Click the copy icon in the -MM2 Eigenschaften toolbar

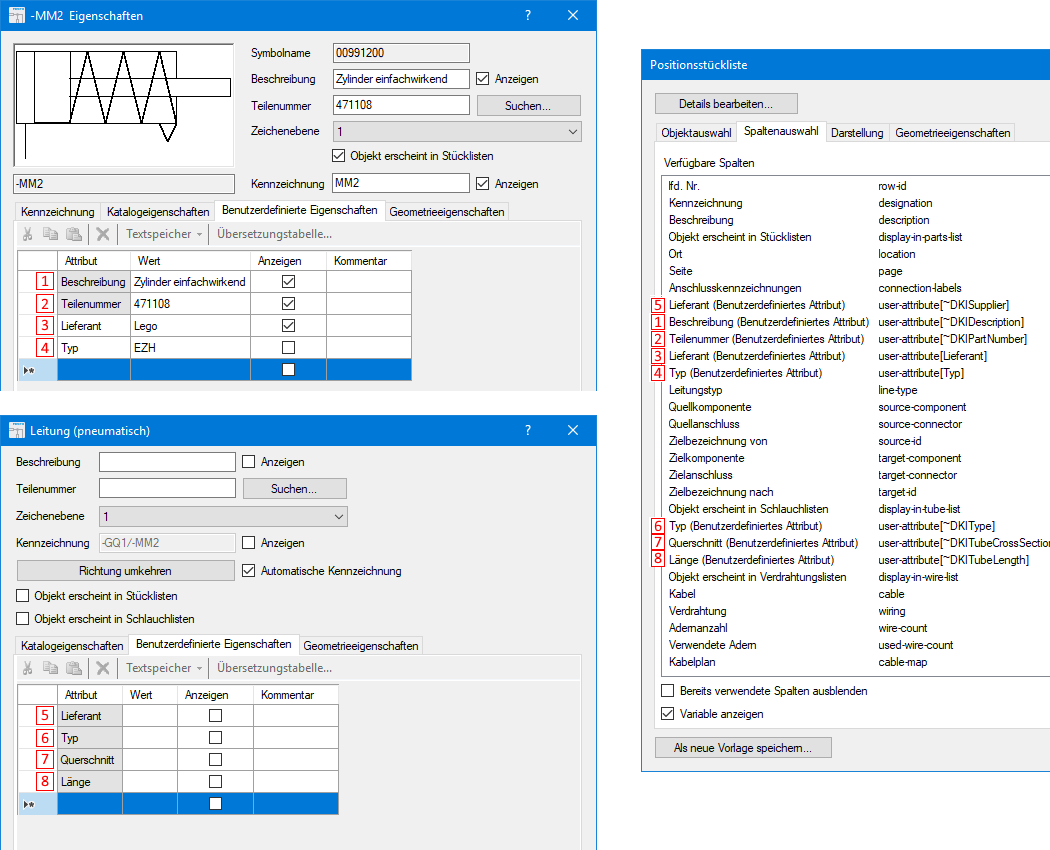50,234
